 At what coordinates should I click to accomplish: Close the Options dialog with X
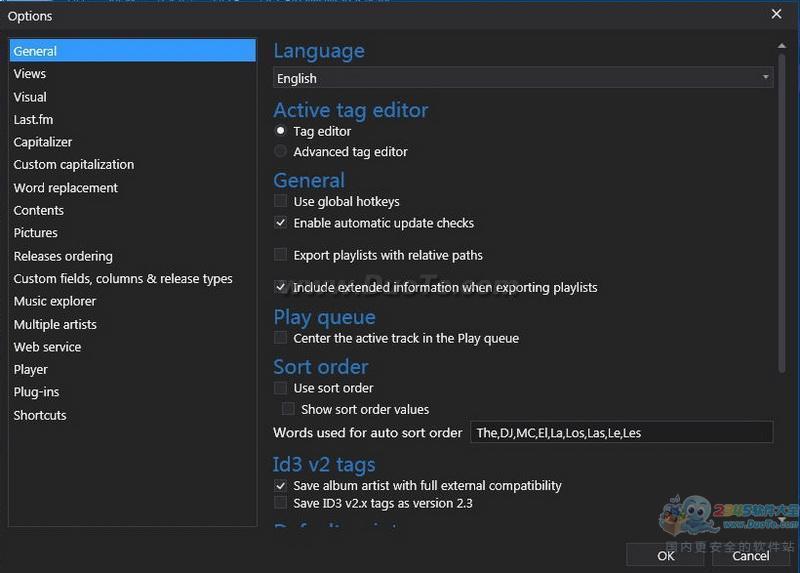pos(776,14)
